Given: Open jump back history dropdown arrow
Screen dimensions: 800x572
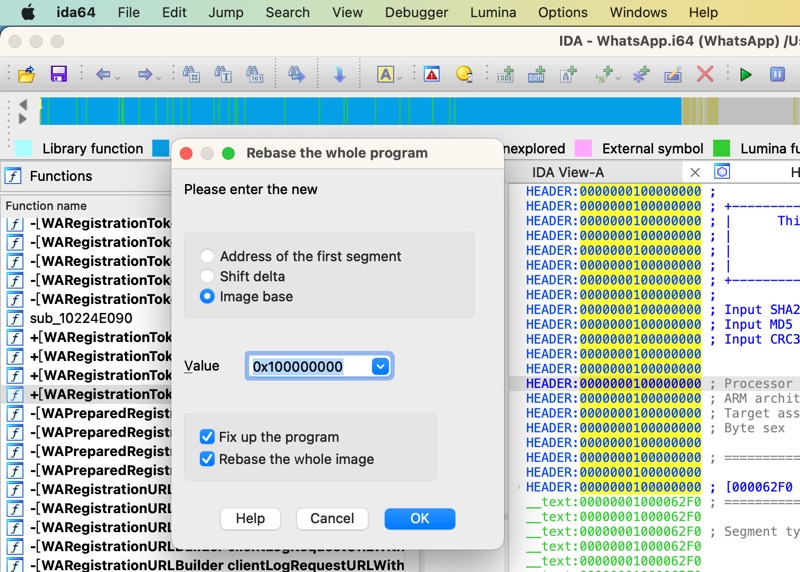Looking at the screenshot, I should (117, 78).
